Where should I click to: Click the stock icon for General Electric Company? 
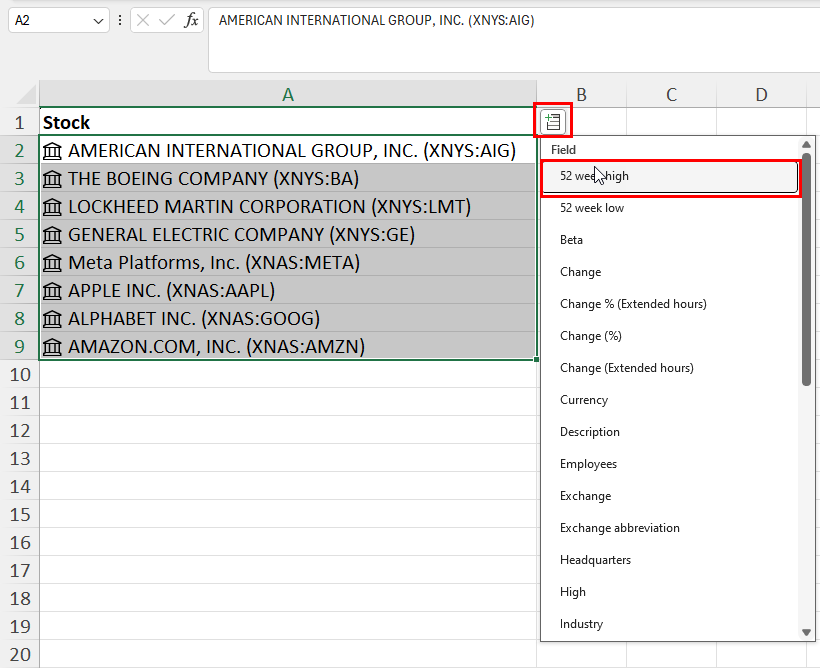(x=52, y=235)
